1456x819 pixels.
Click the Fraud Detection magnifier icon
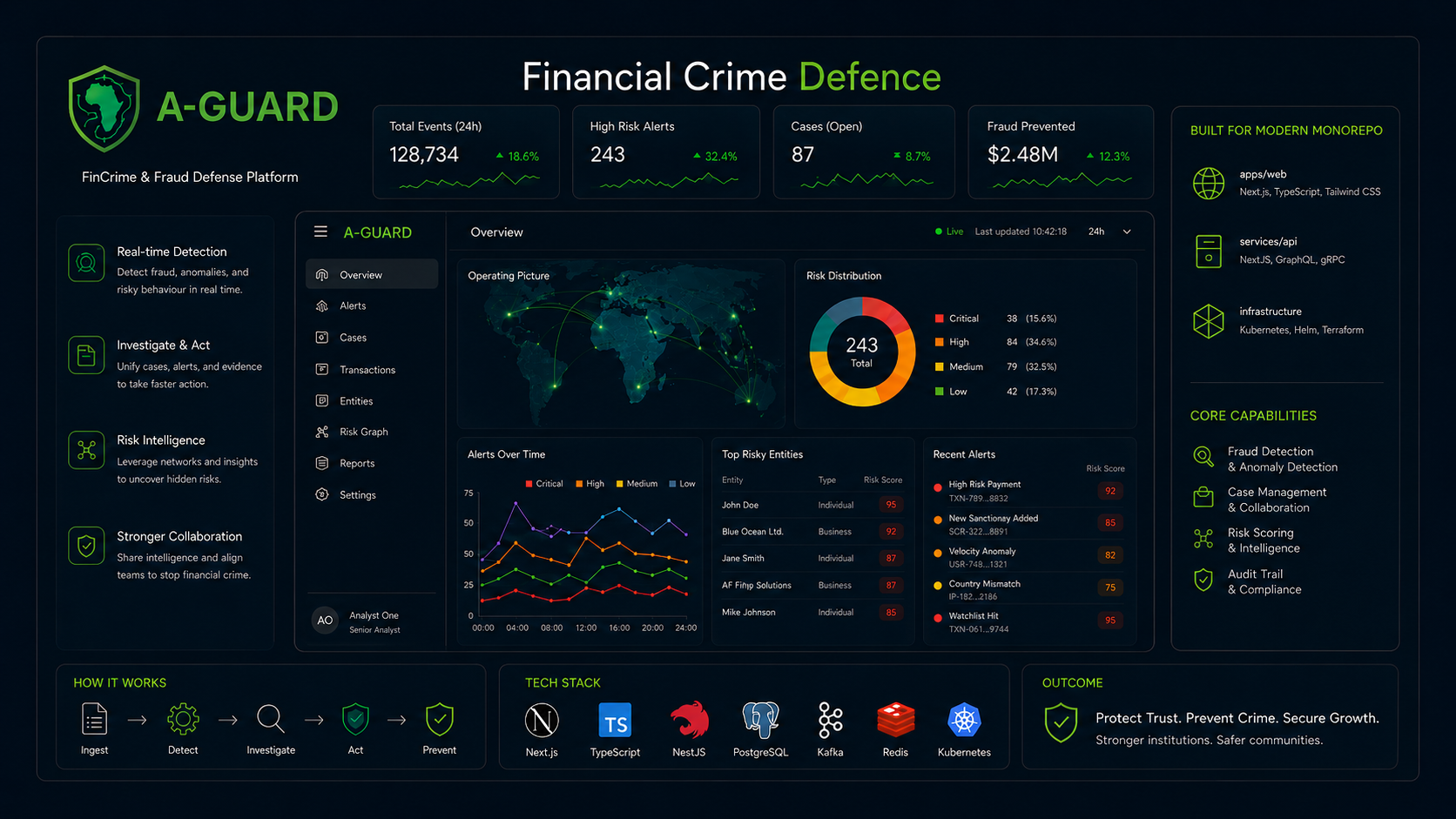(1203, 456)
